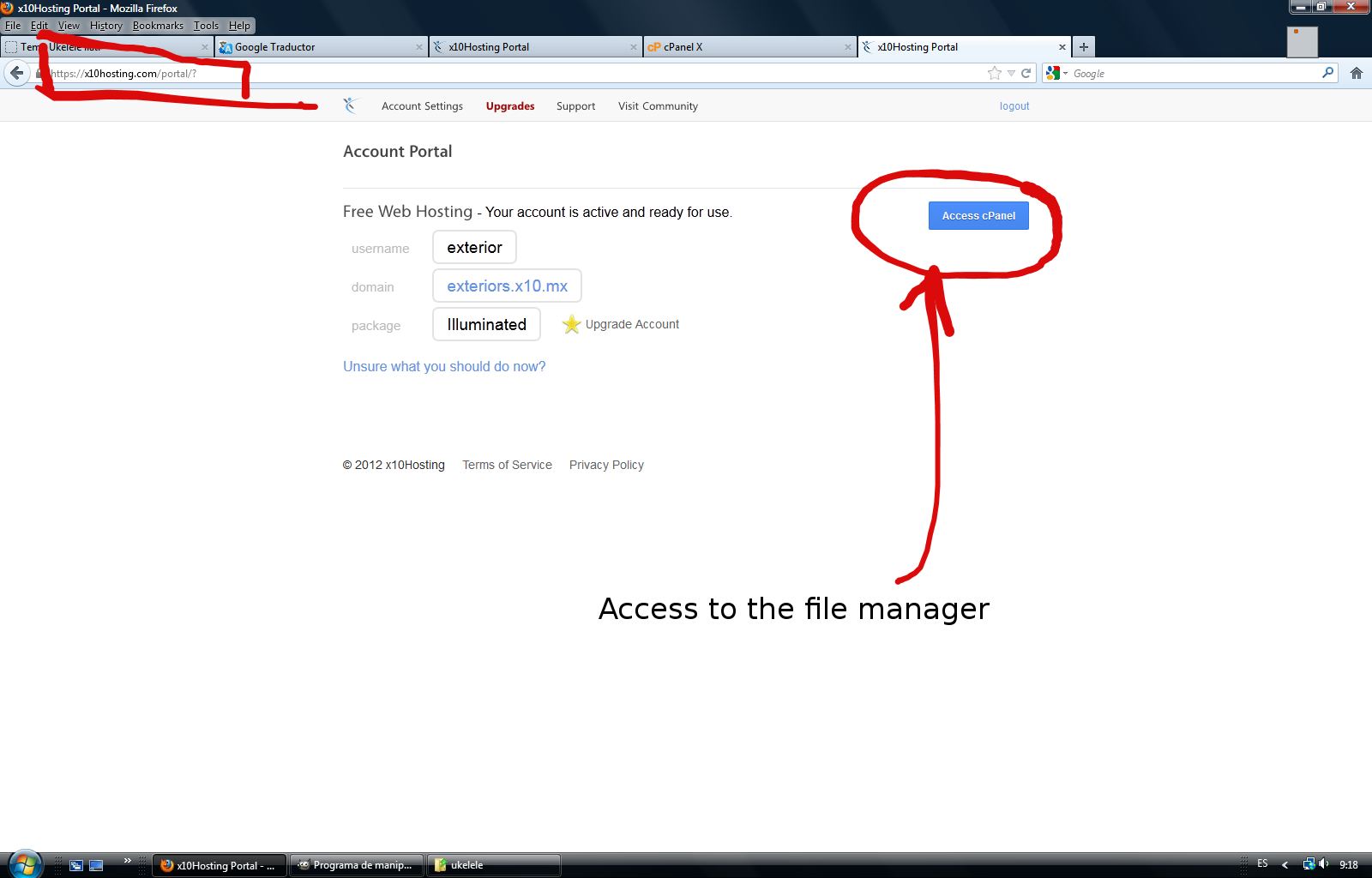Click the Visit Community link
The height and width of the screenshot is (878, 1372).
point(658,106)
